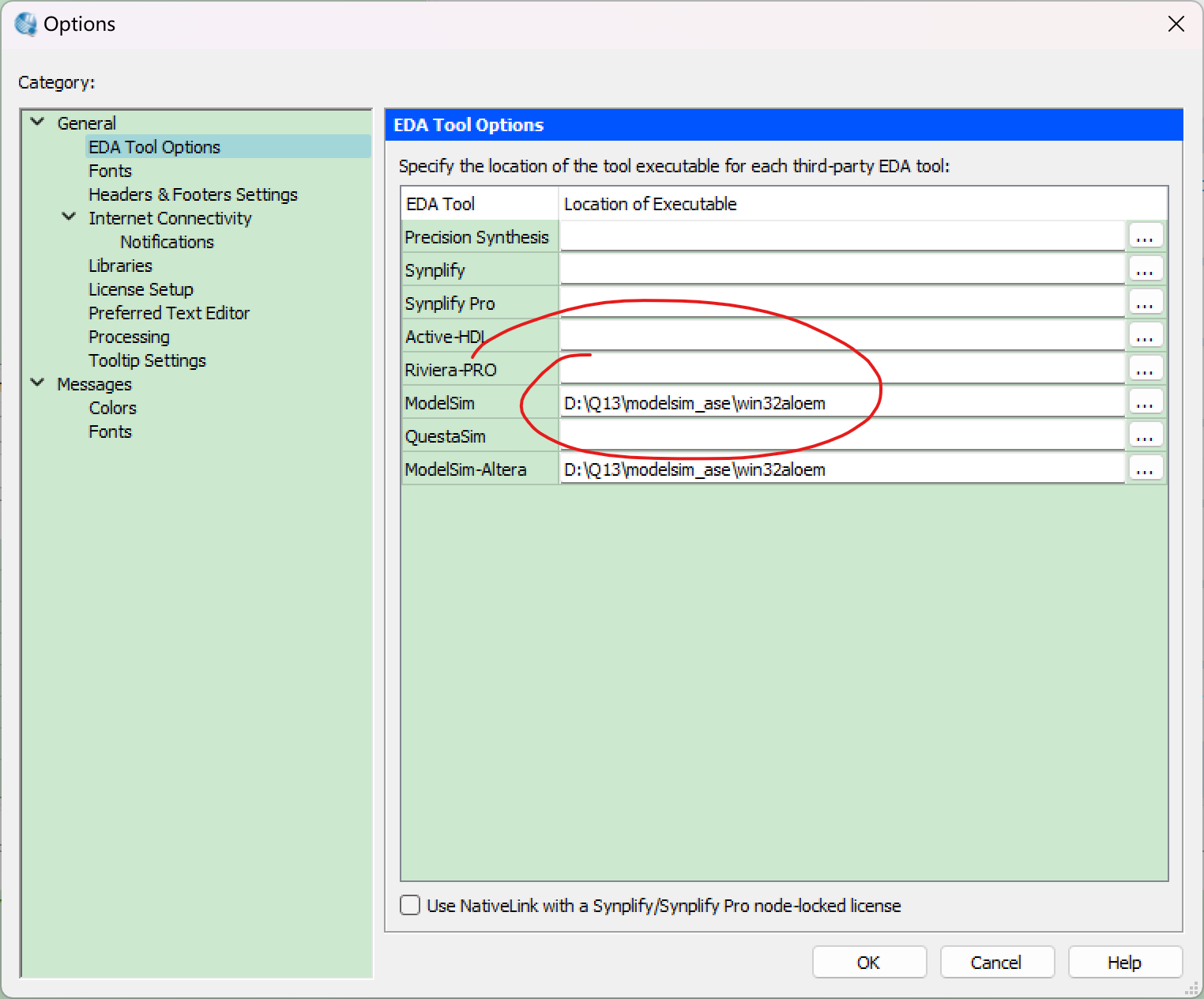
Task: Open Headers & Footers Settings category
Action: 193,194
